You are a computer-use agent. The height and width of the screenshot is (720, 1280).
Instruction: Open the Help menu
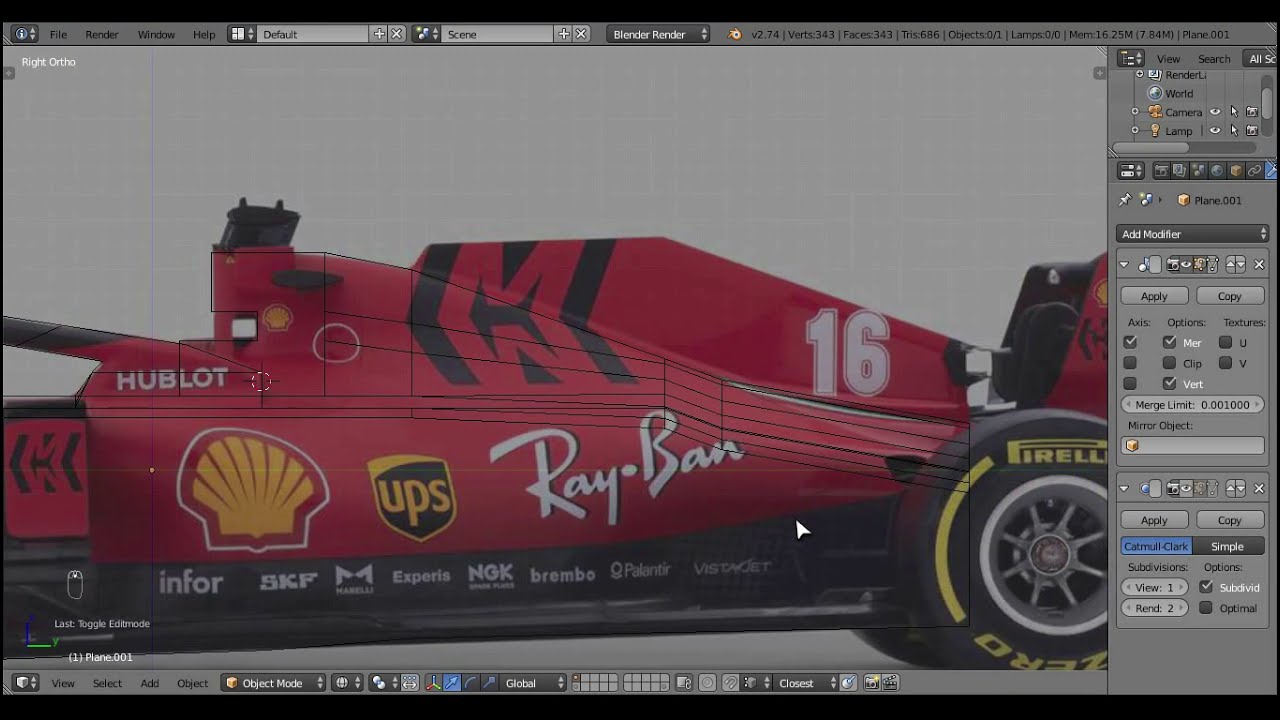(204, 34)
